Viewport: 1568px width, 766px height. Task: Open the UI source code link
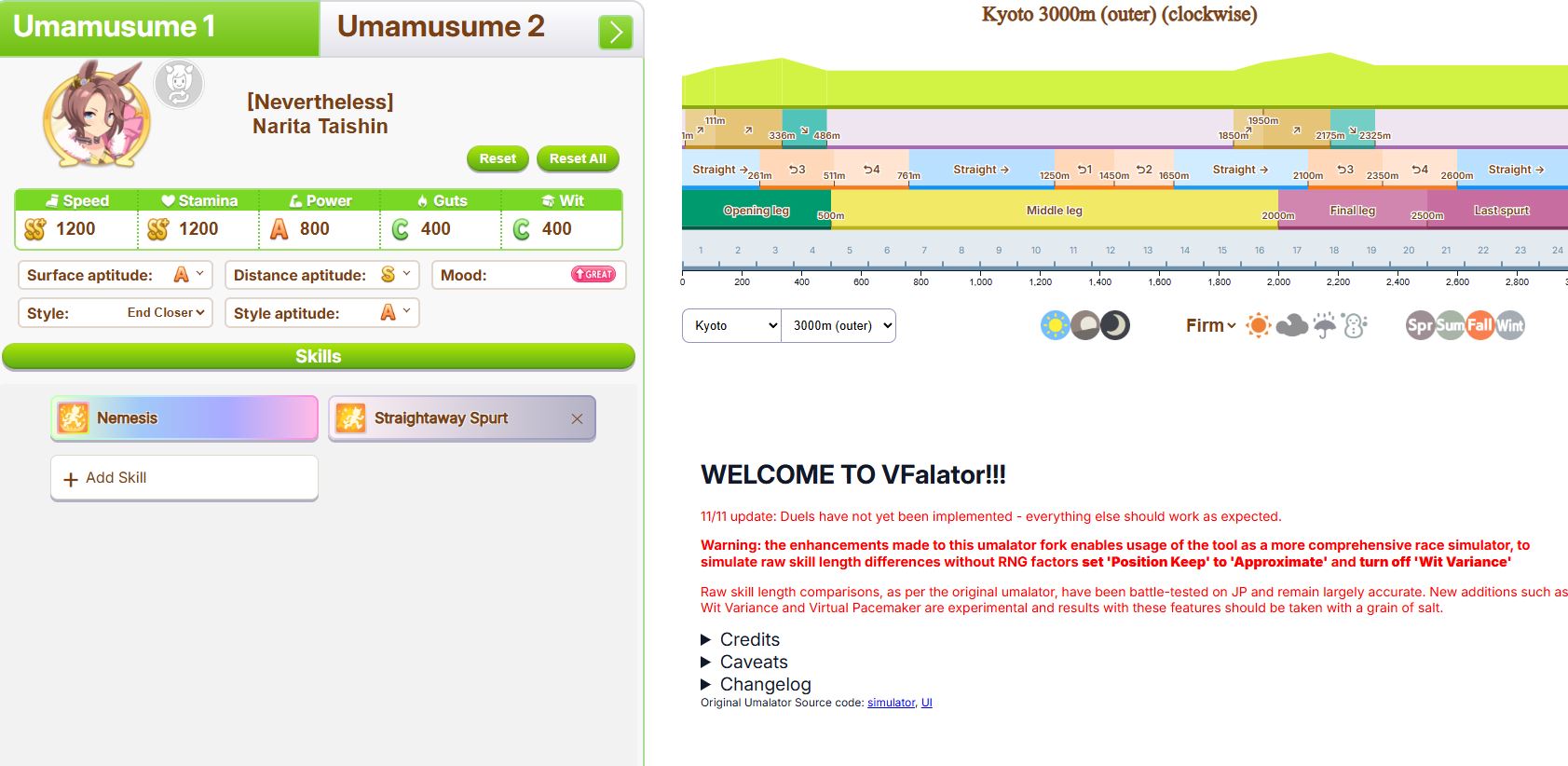(927, 703)
